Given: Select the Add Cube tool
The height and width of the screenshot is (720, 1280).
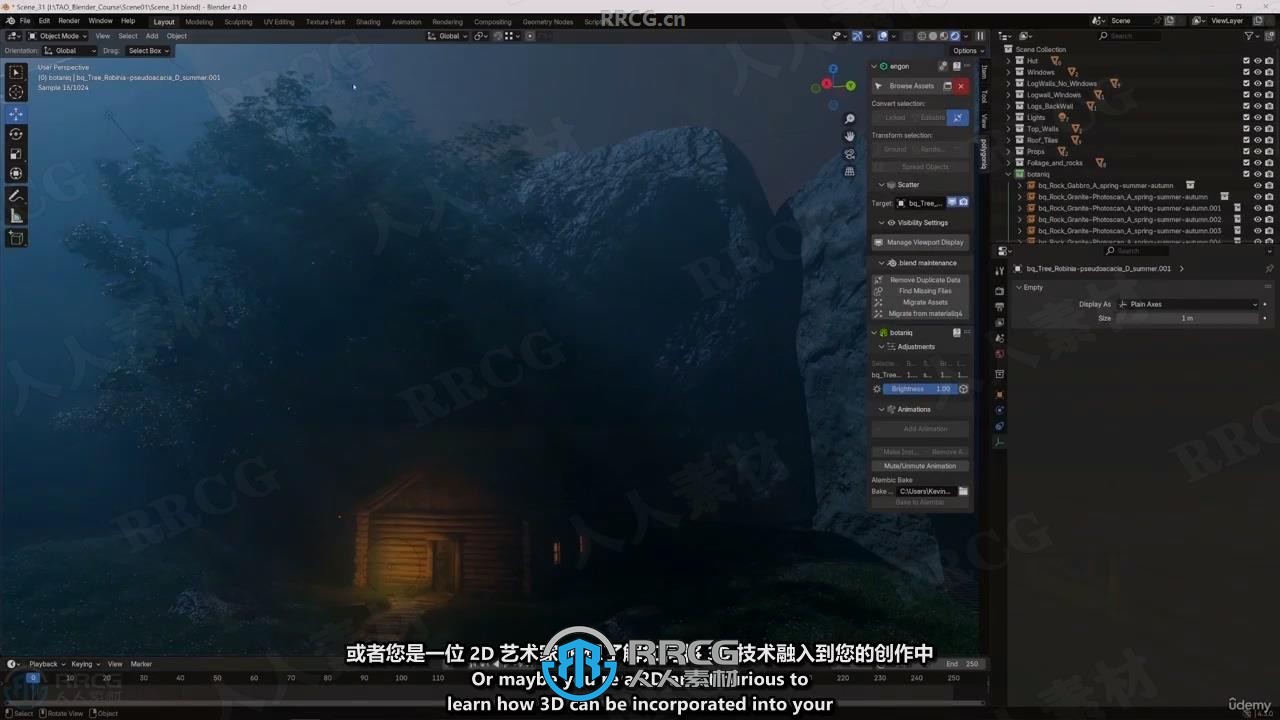Looking at the screenshot, I should pyautogui.click(x=16, y=238).
